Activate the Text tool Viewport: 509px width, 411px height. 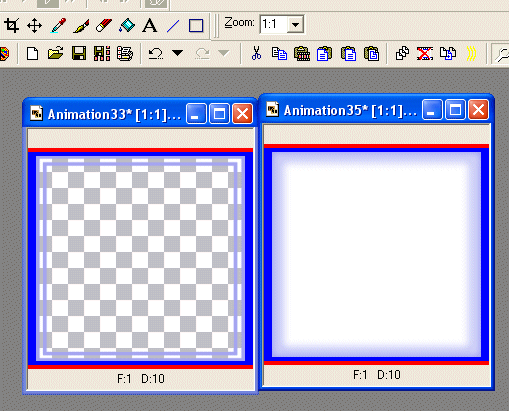click(150, 26)
